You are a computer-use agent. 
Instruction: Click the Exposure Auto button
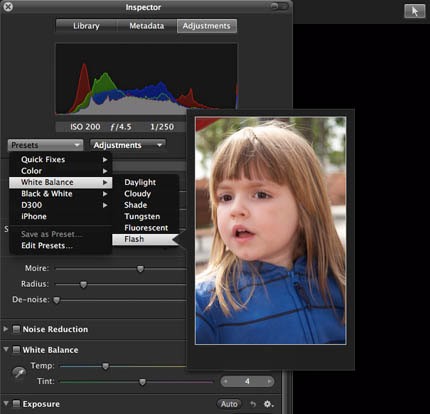tap(229, 404)
